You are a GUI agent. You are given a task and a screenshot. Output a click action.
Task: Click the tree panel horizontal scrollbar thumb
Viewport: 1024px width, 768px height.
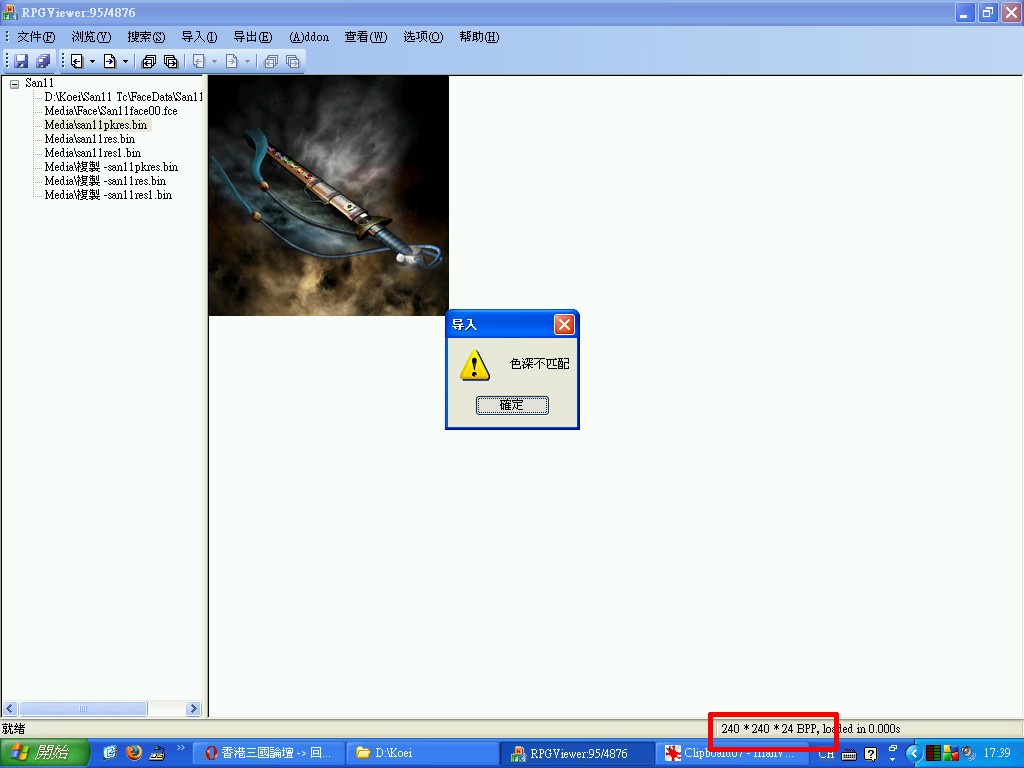pos(83,709)
